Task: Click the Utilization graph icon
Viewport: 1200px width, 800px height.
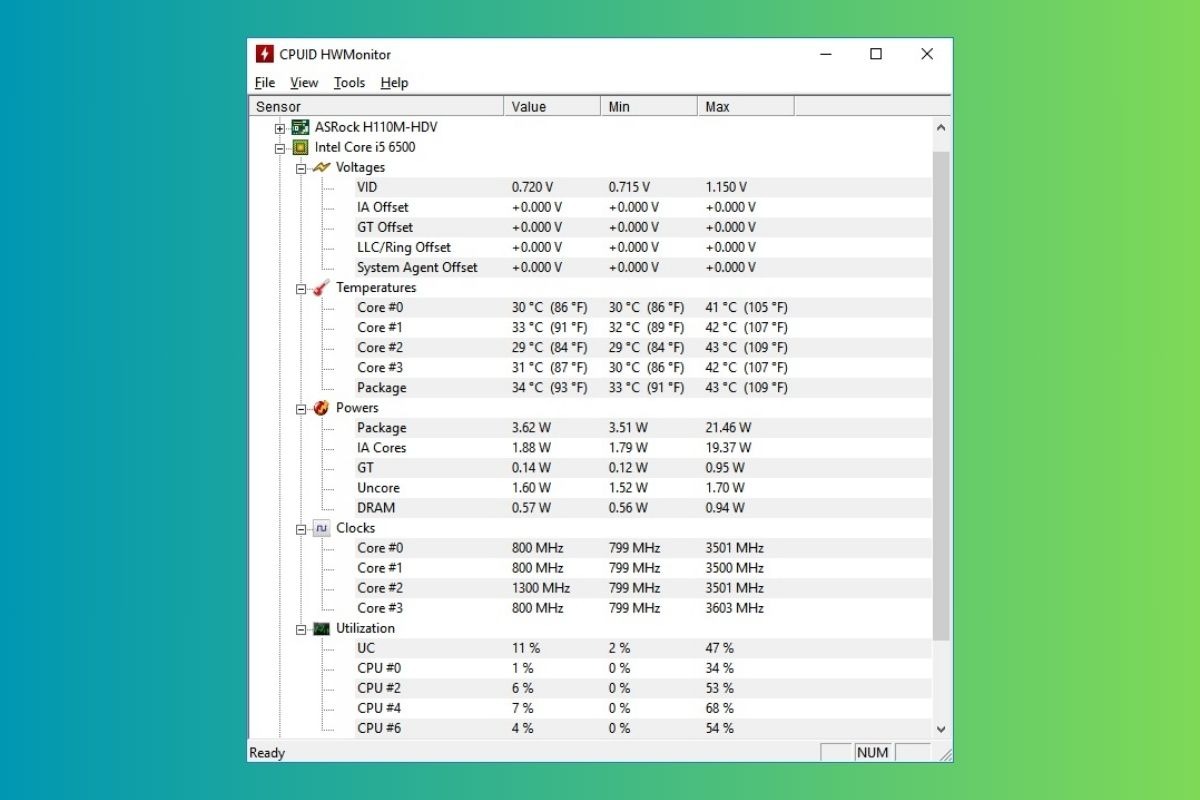Action: [x=321, y=628]
